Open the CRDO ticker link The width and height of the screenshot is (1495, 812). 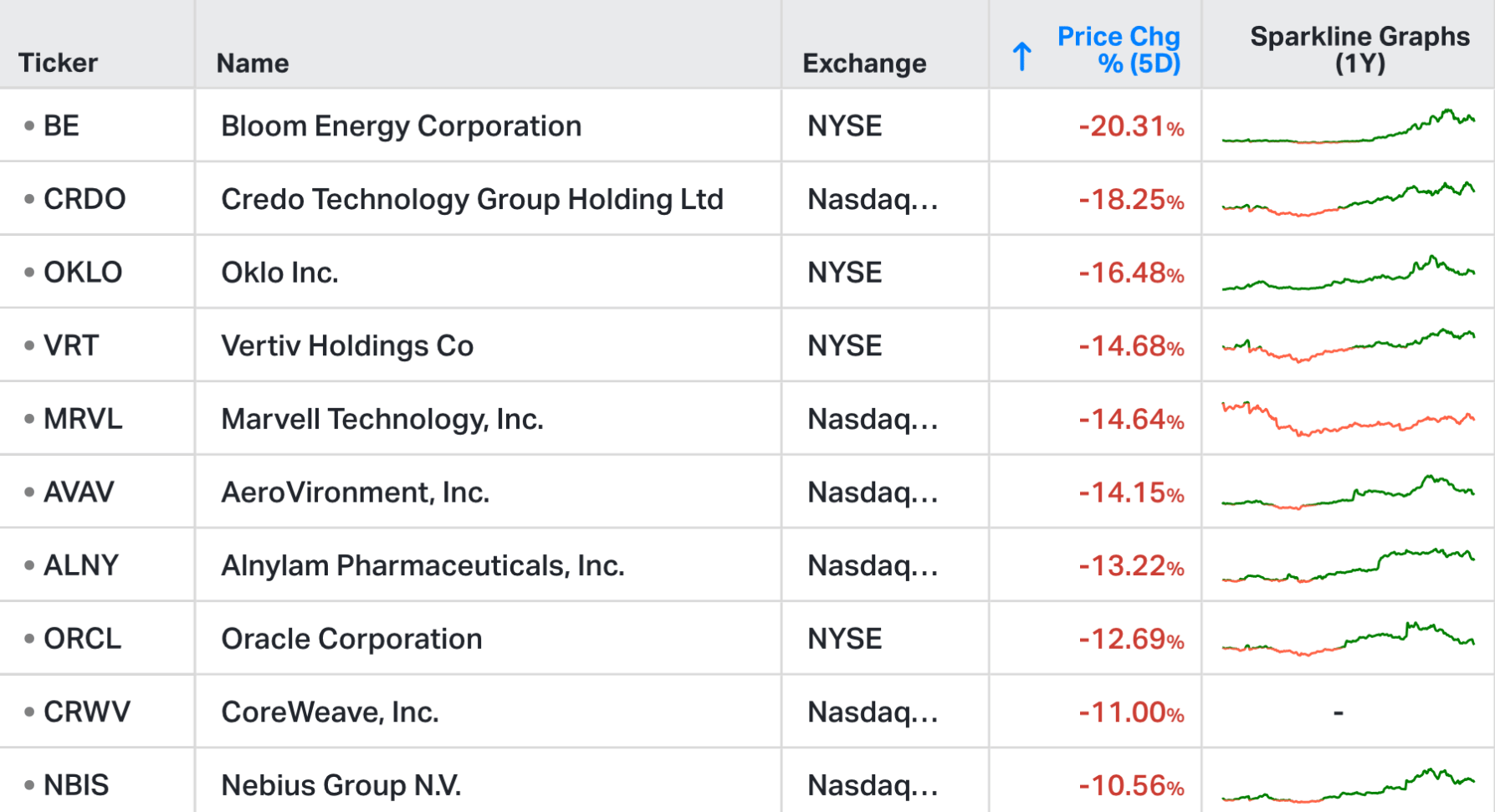84,199
